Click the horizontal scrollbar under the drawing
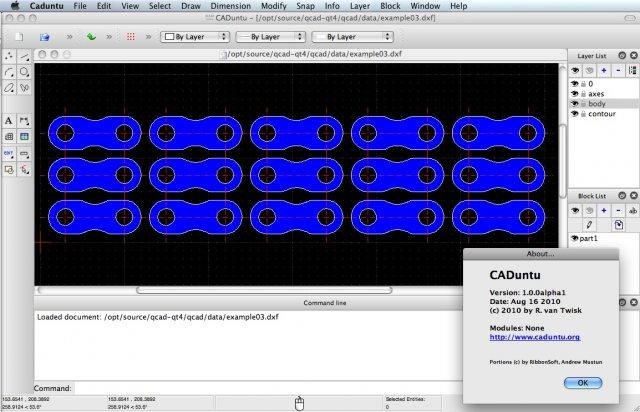Image resolution: width=640 pixels, height=412 pixels. (264, 290)
